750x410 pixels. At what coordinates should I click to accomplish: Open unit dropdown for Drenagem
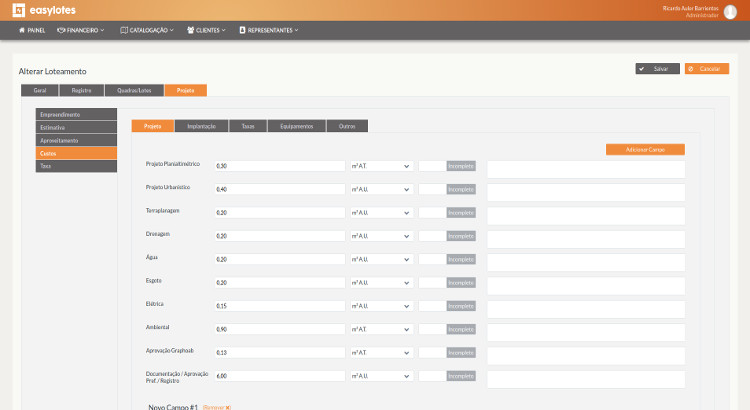coord(381,236)
